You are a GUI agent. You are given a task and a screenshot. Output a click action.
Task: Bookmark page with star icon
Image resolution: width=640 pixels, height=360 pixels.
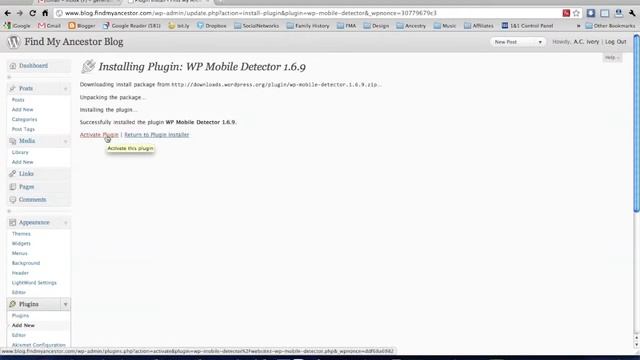point(576,13)
